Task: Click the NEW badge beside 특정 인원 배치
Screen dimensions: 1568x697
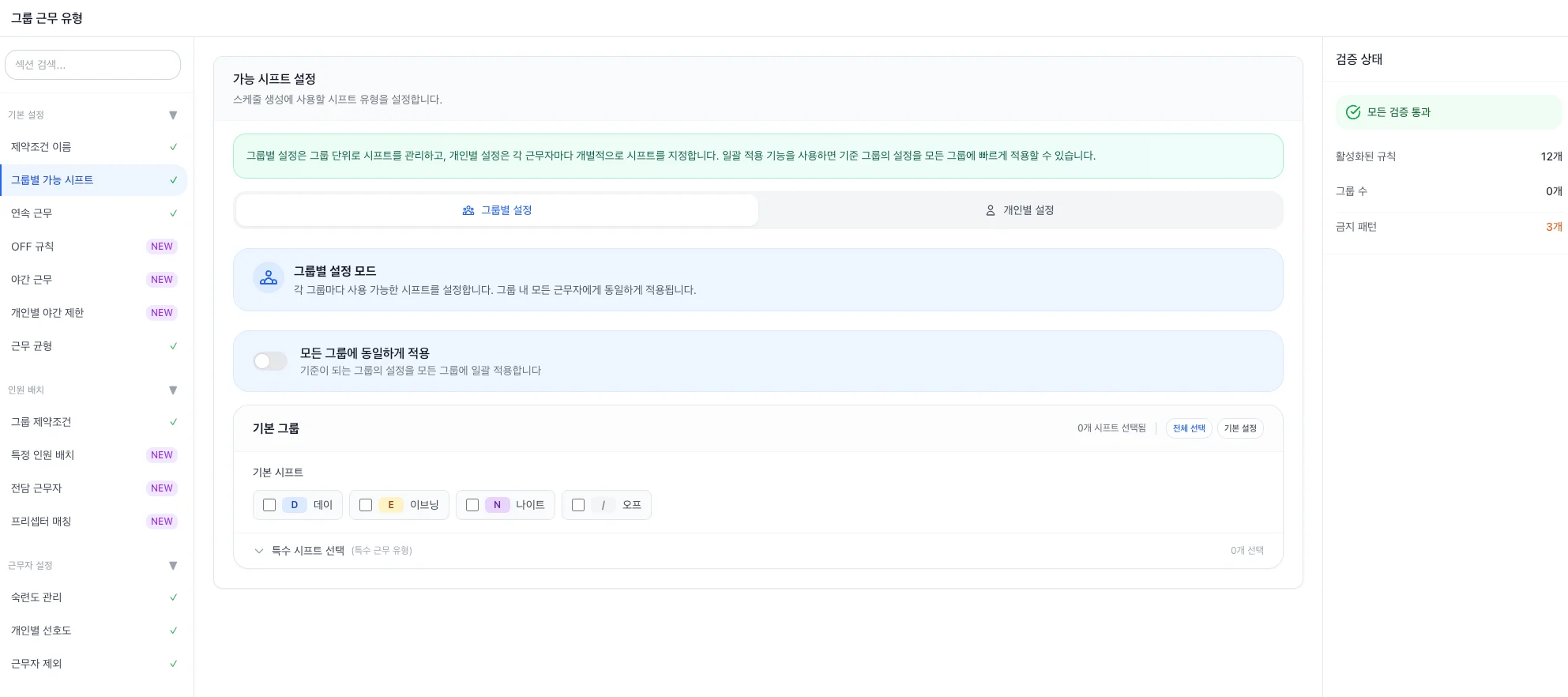Action: pos(162,455)
